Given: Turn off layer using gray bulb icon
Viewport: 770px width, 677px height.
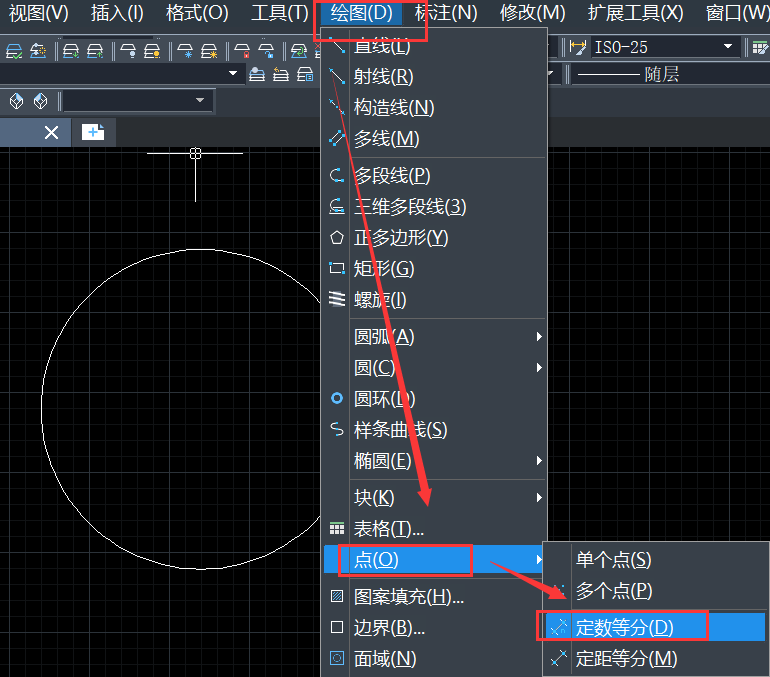Looking at the screenshot, I should click(x=128, y=51).
